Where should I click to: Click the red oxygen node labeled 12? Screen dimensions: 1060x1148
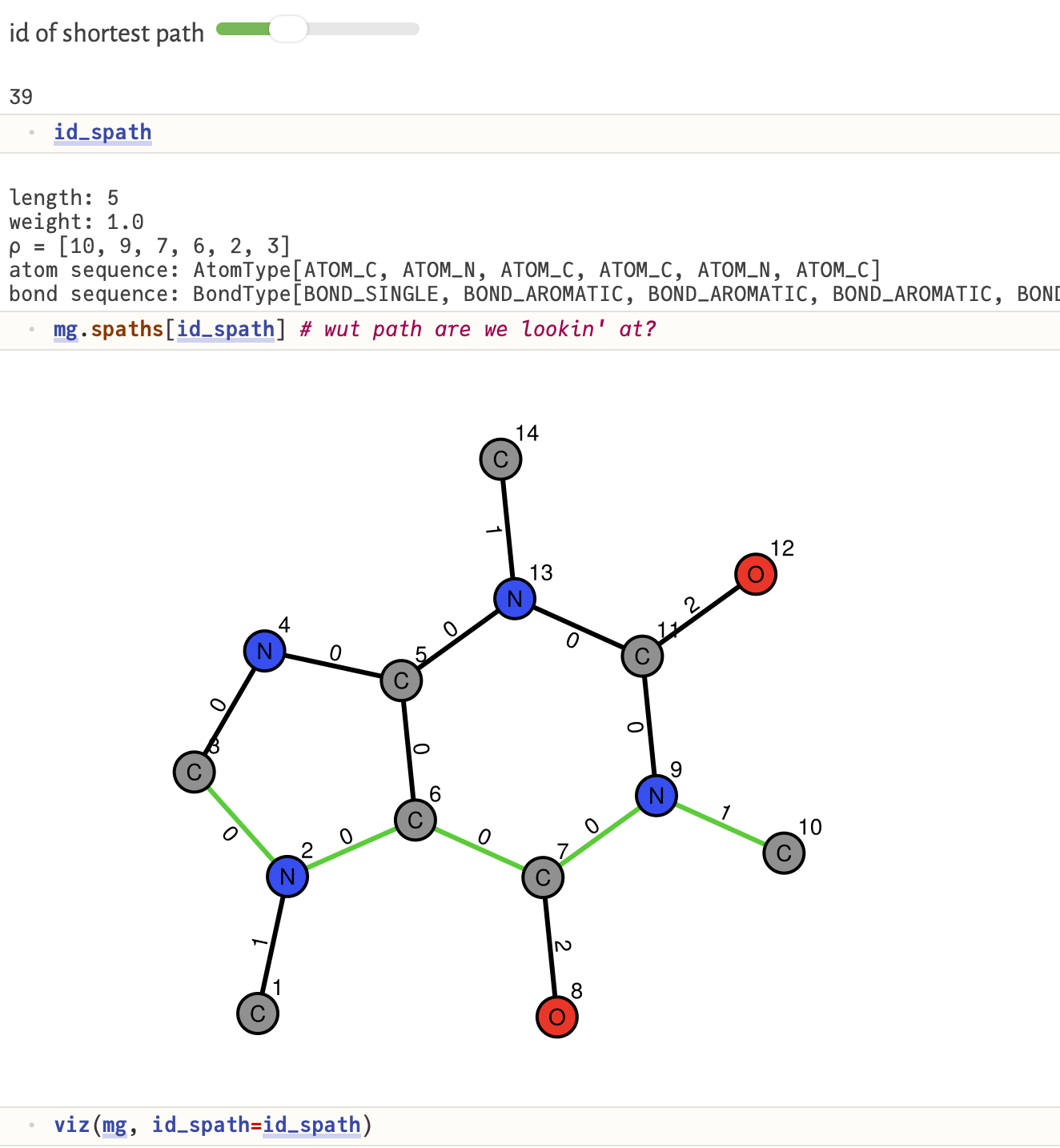point(755,575)
